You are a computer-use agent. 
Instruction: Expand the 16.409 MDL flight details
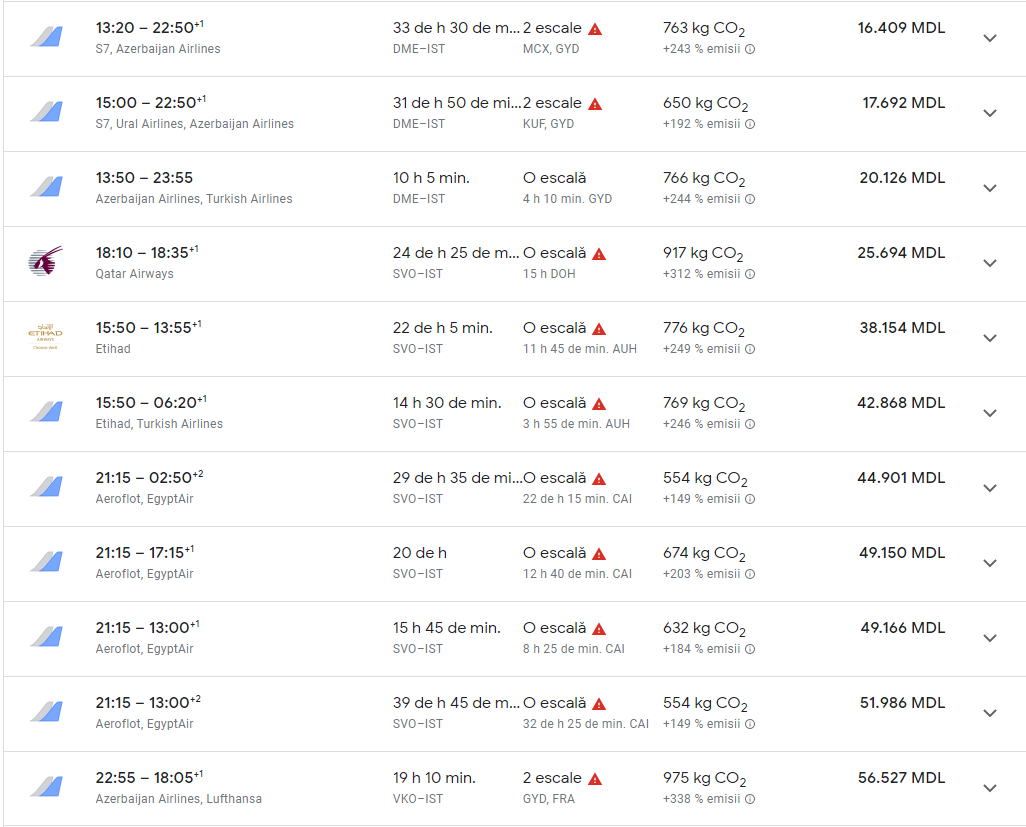point(990,38)
